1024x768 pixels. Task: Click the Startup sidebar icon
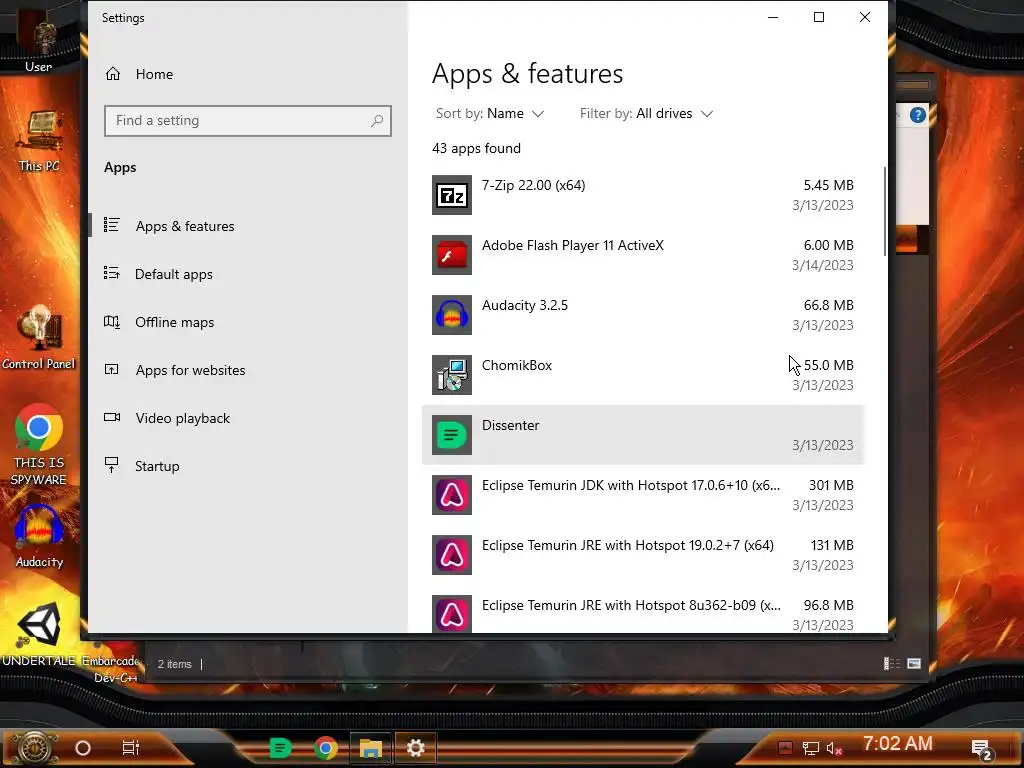click(x=112, y=465)
